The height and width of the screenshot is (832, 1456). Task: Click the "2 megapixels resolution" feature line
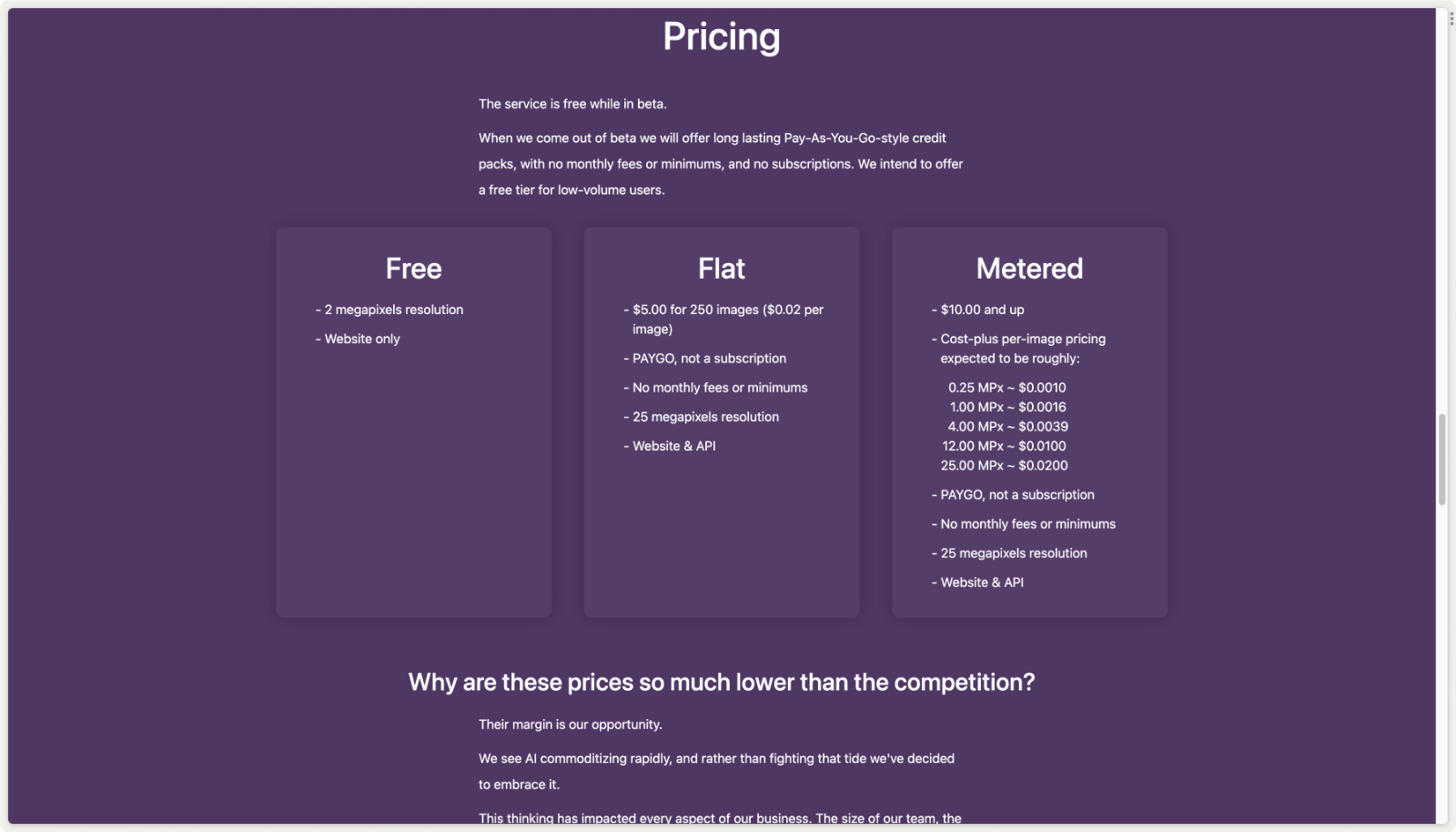click(393, 309)
